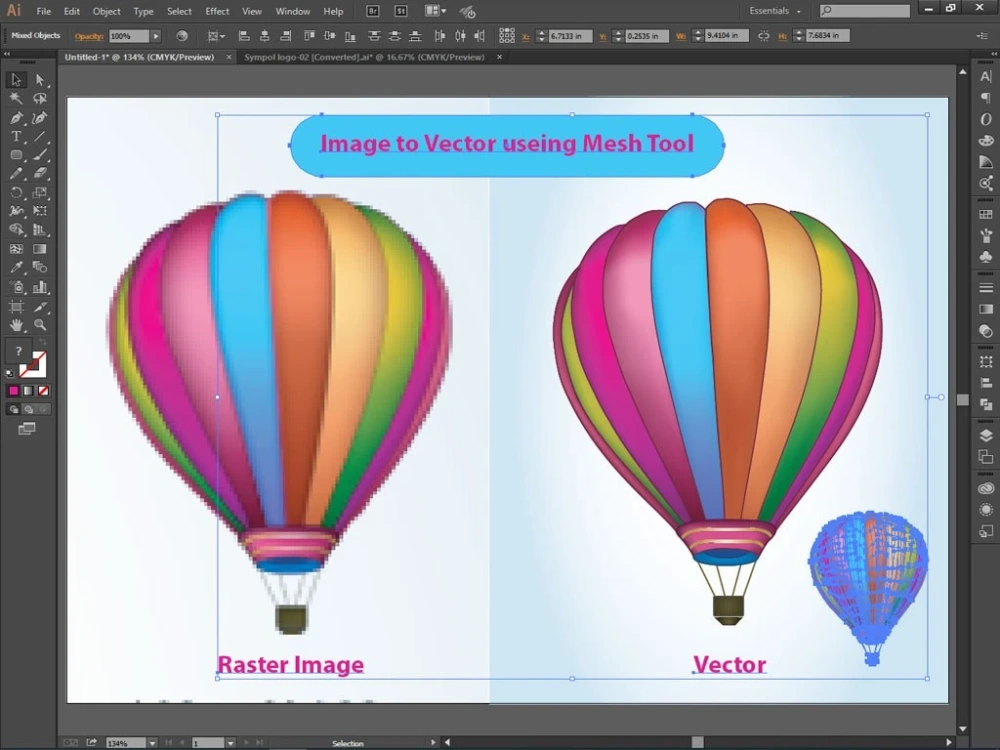Open the Symbols panel icon

[986, 257]
